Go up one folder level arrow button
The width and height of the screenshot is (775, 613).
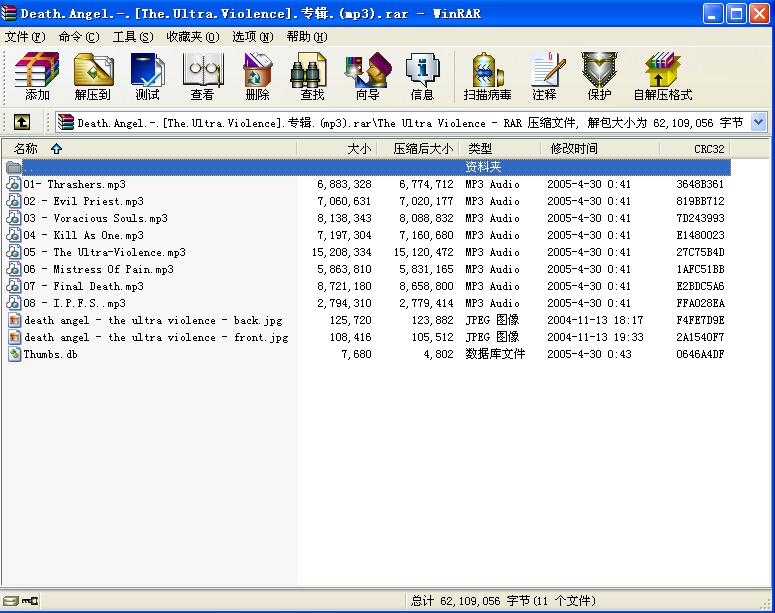pyautogui.click(x=21, y=122)
